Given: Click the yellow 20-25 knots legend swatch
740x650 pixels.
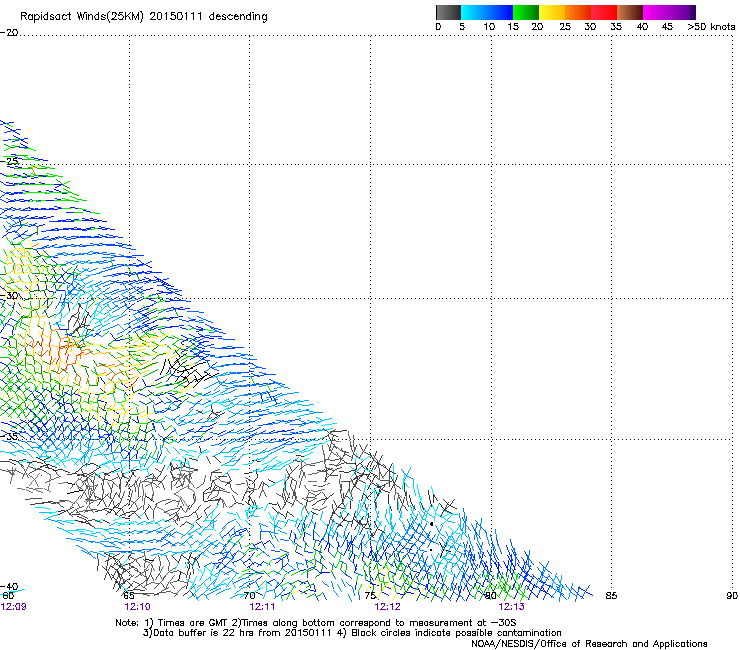Looking at the screenshot, I should [x=552, y=12].
